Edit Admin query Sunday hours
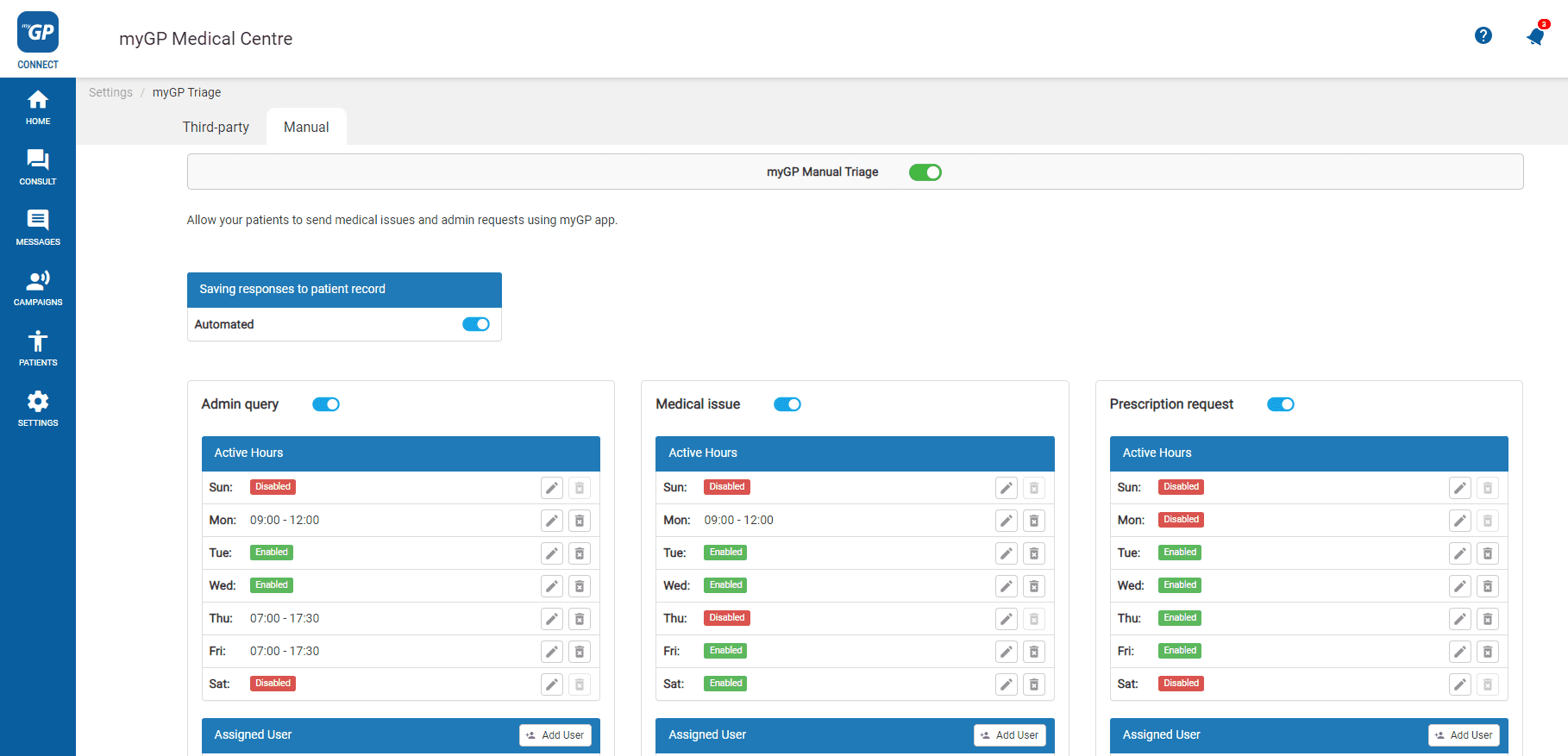Viewport: 1568px width, 756px height. tap(552, 488)
